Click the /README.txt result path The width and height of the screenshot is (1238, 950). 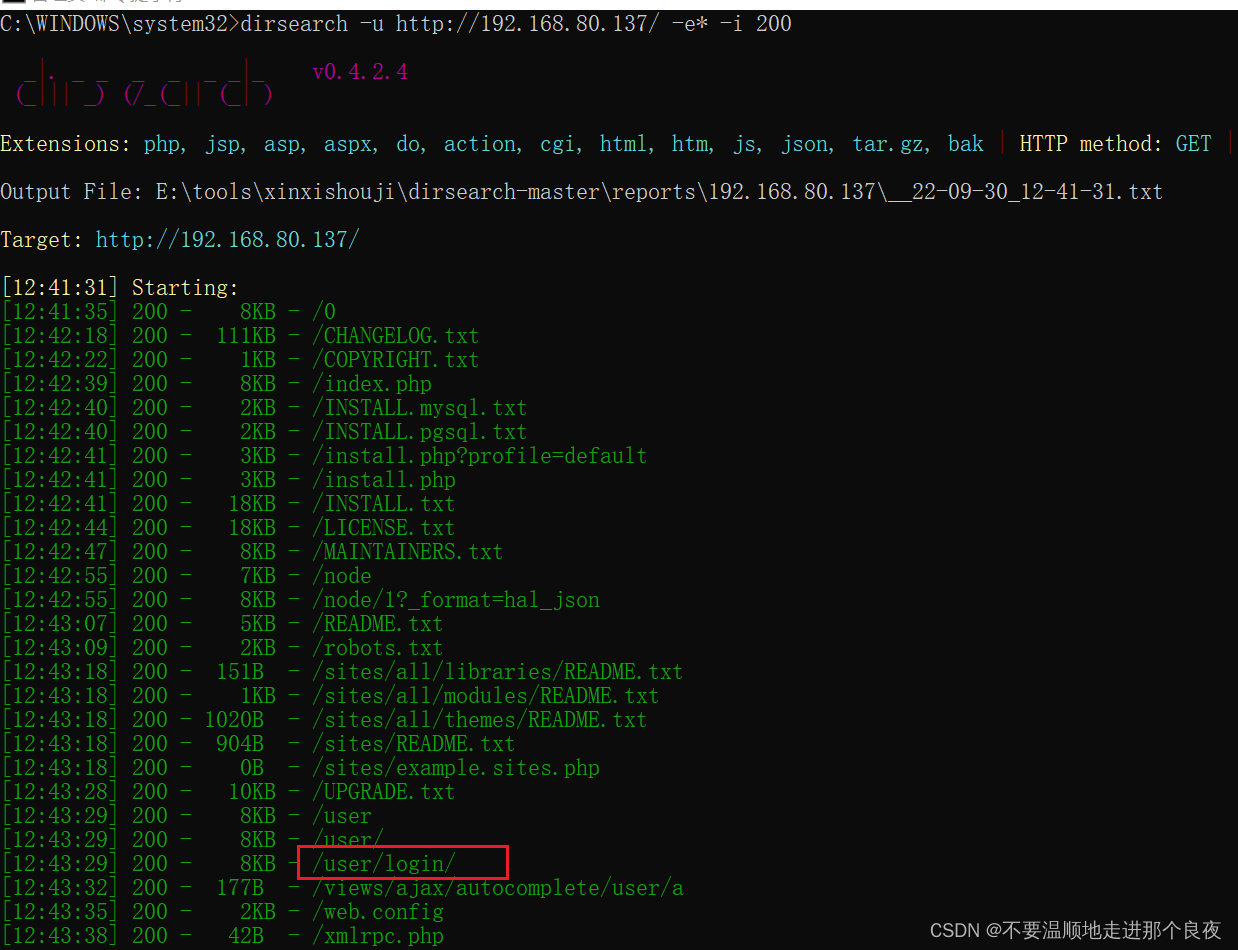378,624
